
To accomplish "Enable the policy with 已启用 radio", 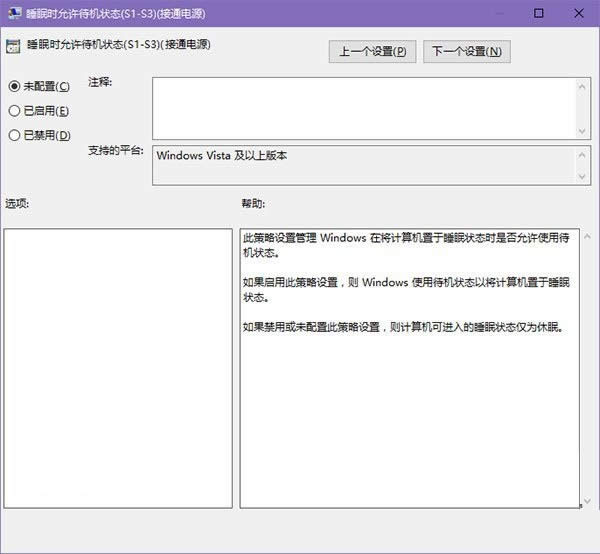I will point(14,111).
